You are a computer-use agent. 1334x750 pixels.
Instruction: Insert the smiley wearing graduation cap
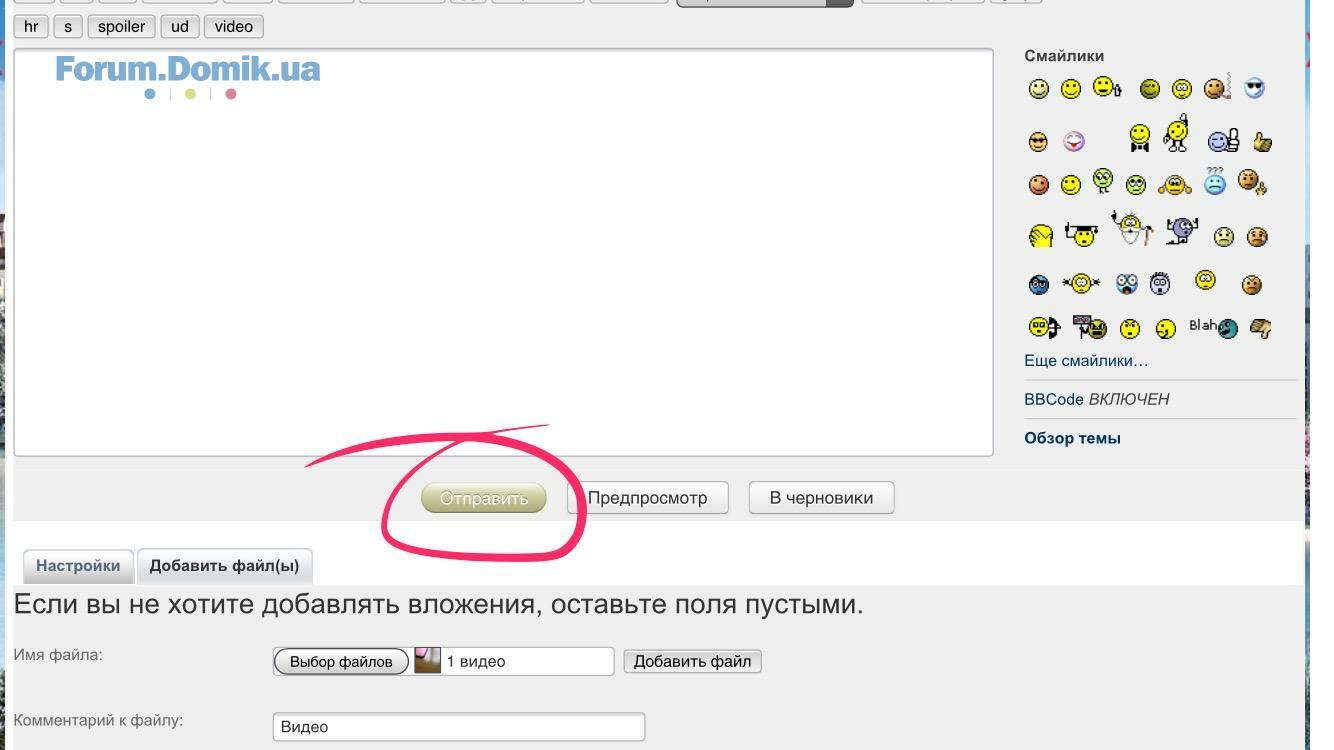(1081, 235)
